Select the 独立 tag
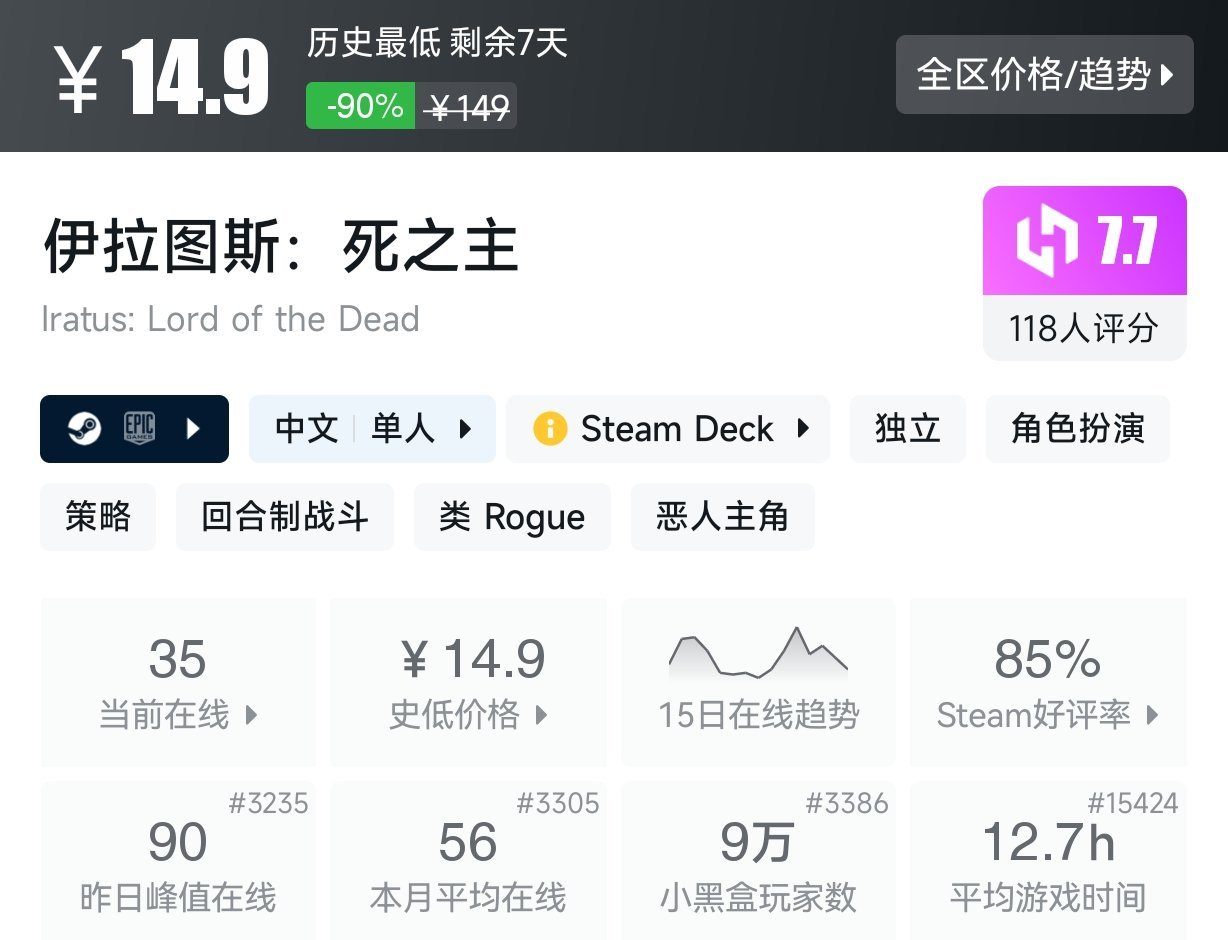This screenshot has height=940, width=1228. tap(907, 429)
